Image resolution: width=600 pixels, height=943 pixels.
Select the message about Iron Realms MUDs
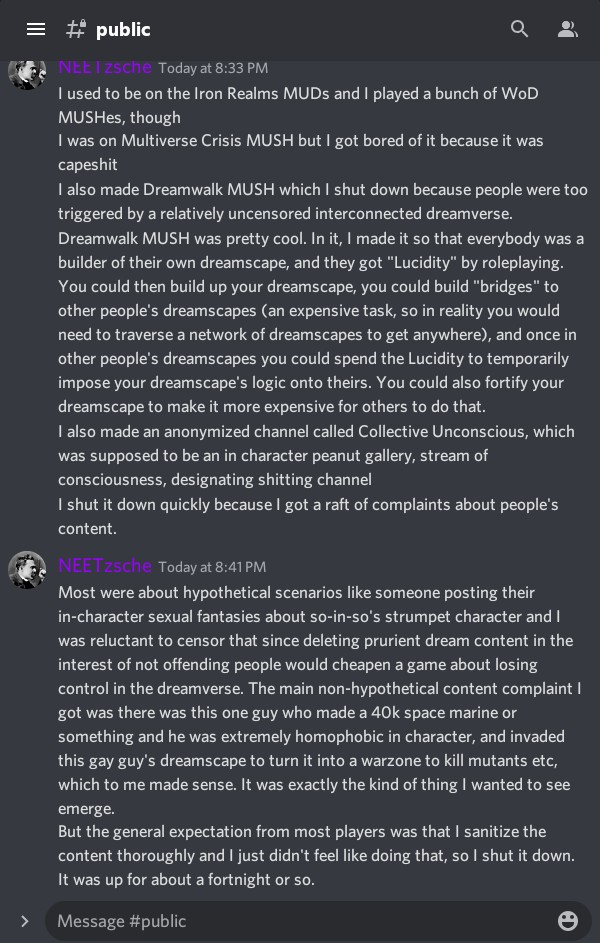(x=298, y=105)
